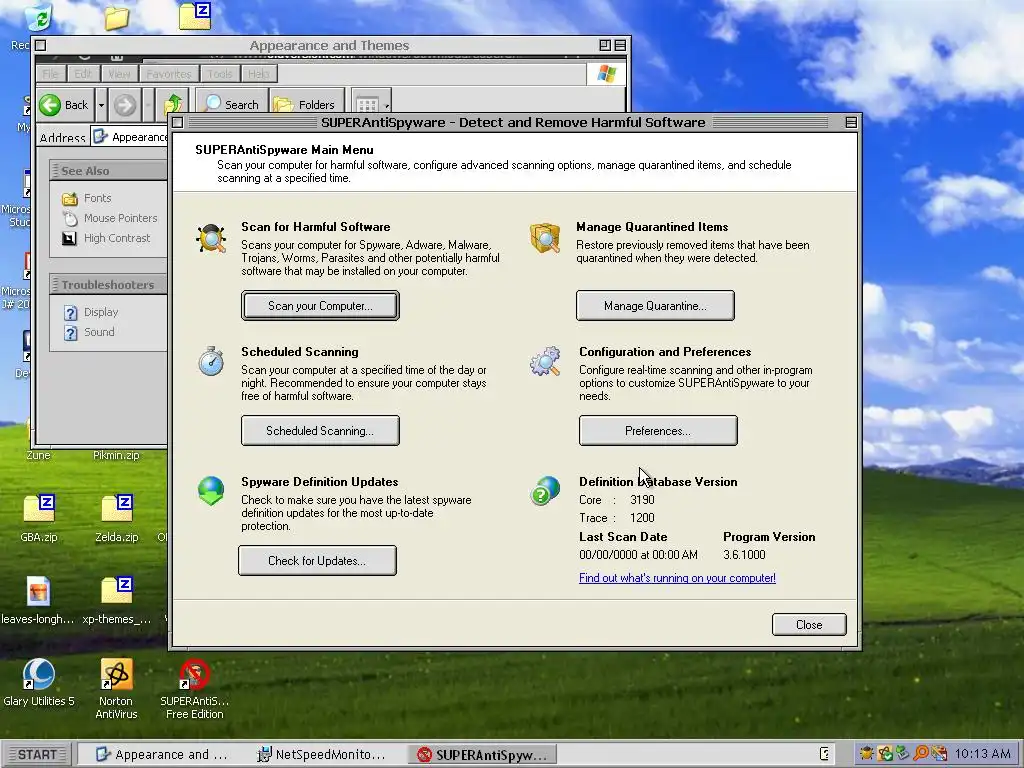This screenshot has height=768, width=1024.
Task: Click the Forward arrow in Appearance and Themes
Action: point(125,104)
